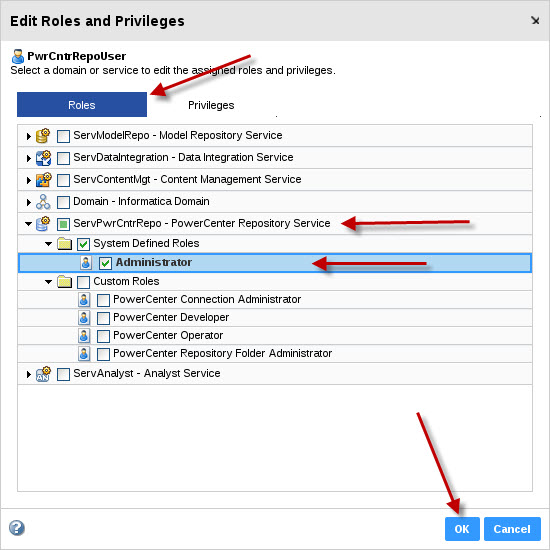Check the PowerCenter Connection Administrator checkbox
The image size is (550, 550).
click(103, 300)
